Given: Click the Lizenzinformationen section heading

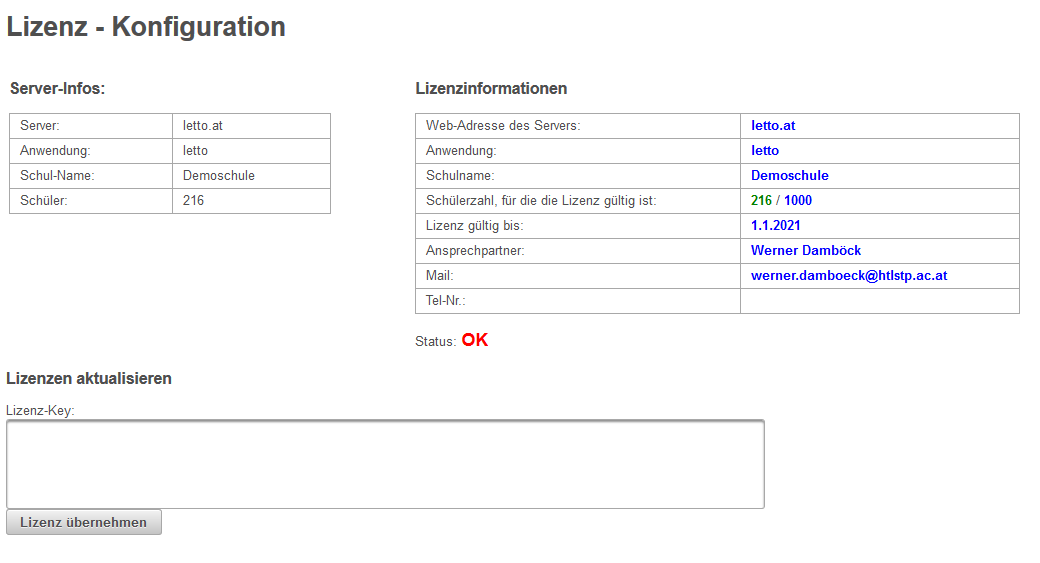Looking at the screenshot, I should (x=491, y=88).
